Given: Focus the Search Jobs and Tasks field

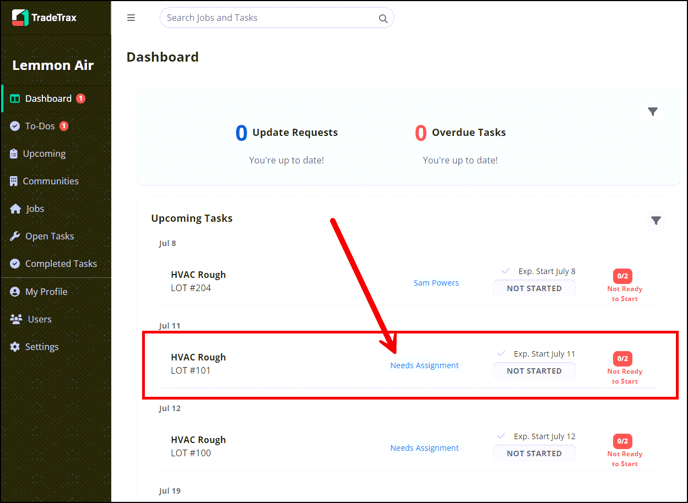Looking at the screenshot, I should (276, 18).
